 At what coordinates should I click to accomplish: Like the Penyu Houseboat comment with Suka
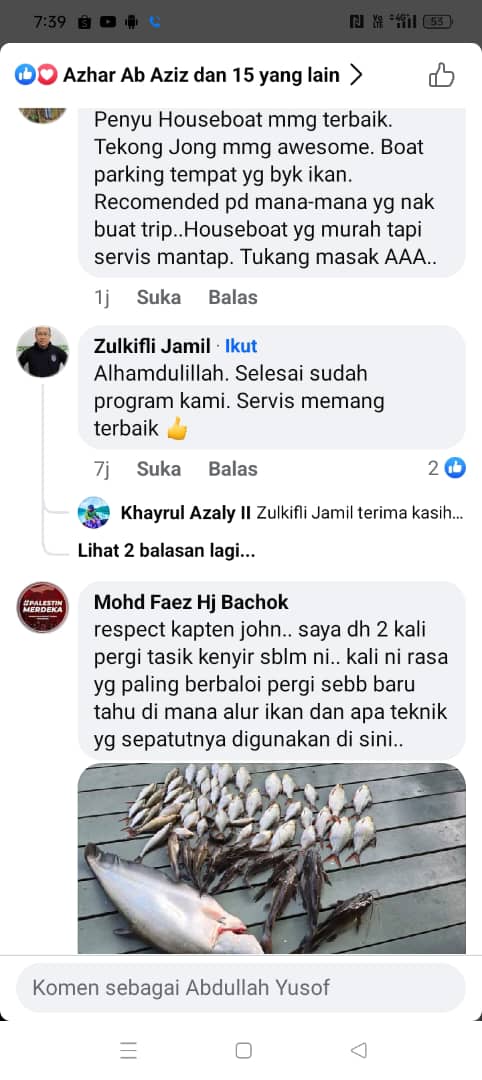(x=159, y=298)
